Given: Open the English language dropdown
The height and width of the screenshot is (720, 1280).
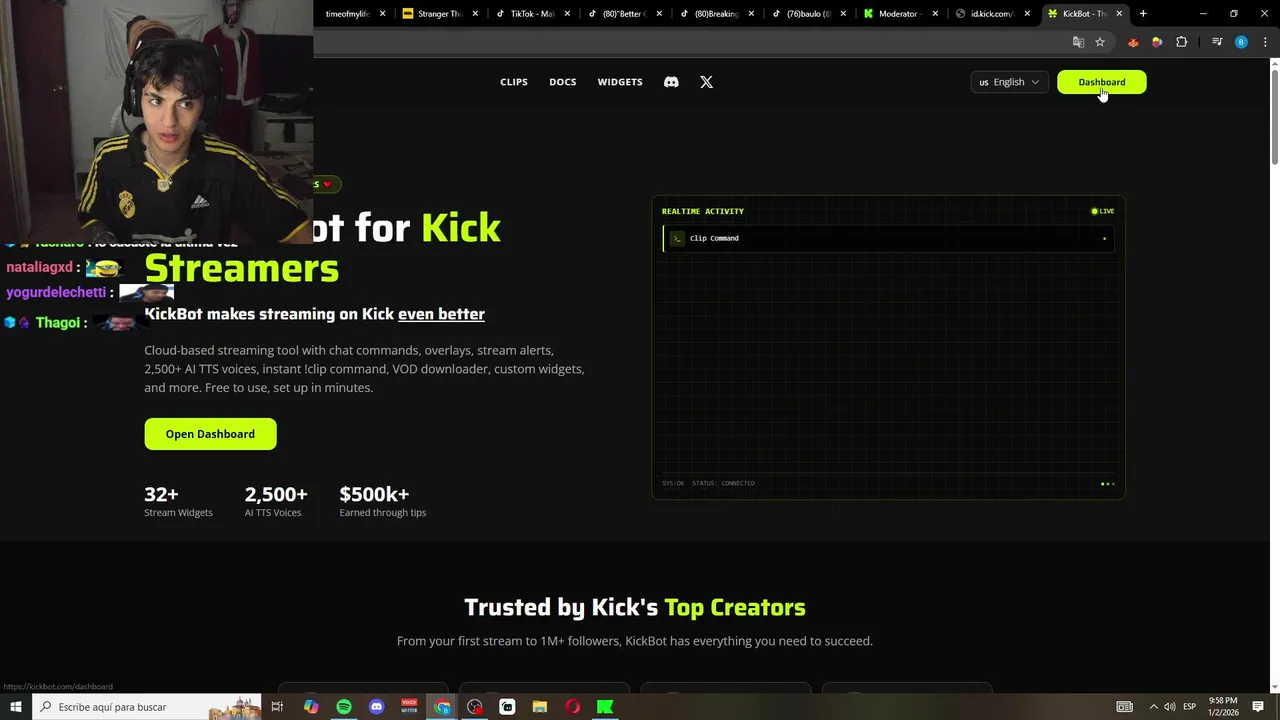Looking at the screenshot, I should coord(1009,82).
